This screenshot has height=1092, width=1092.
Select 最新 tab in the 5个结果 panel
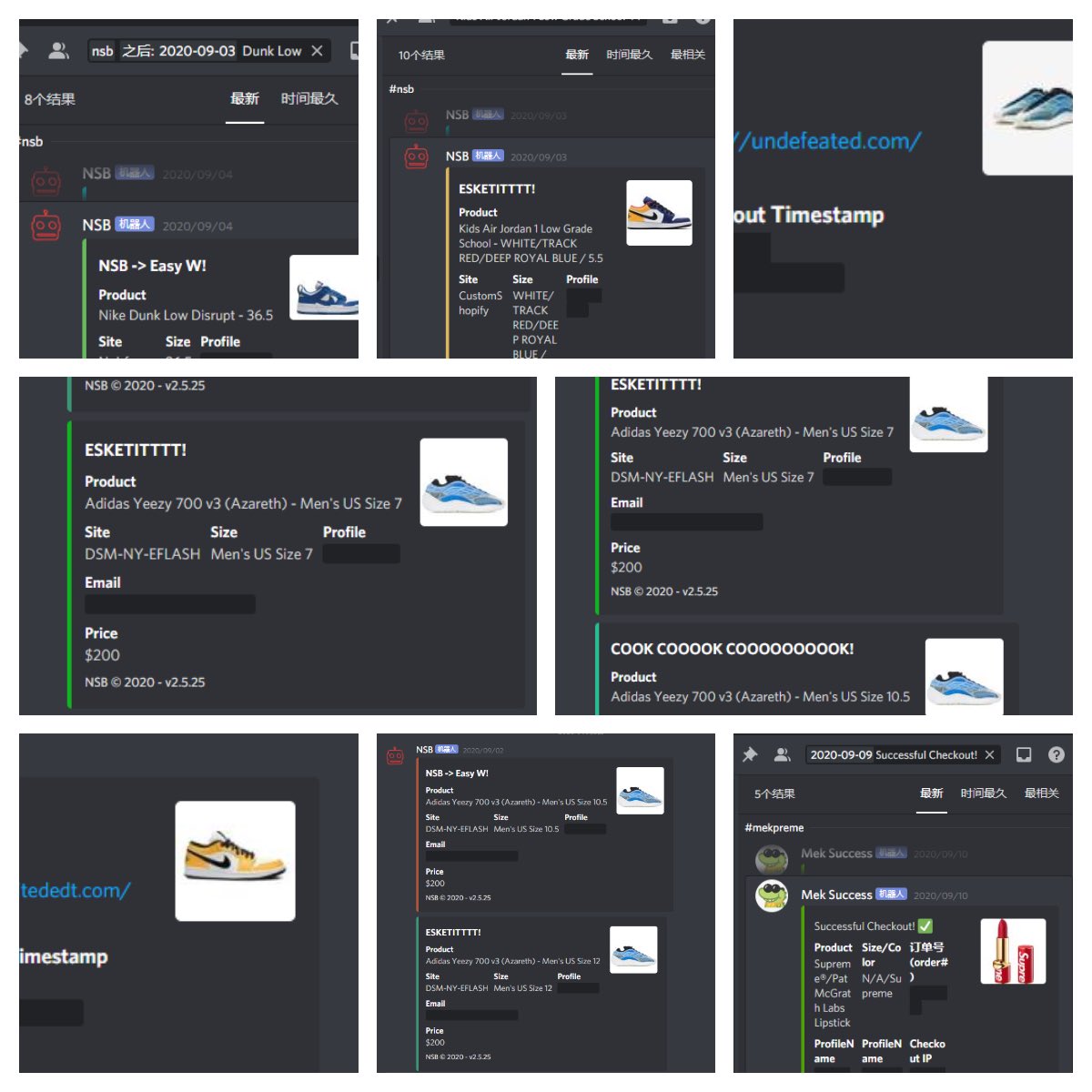(931, 794)
